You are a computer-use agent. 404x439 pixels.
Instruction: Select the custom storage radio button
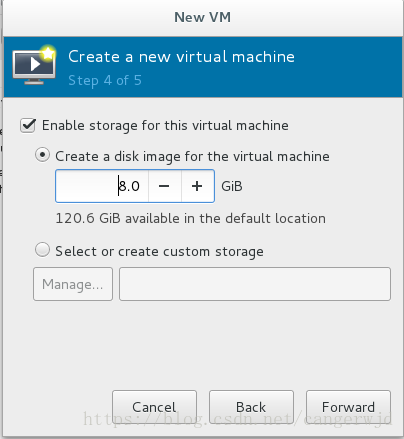pos(42,250)
